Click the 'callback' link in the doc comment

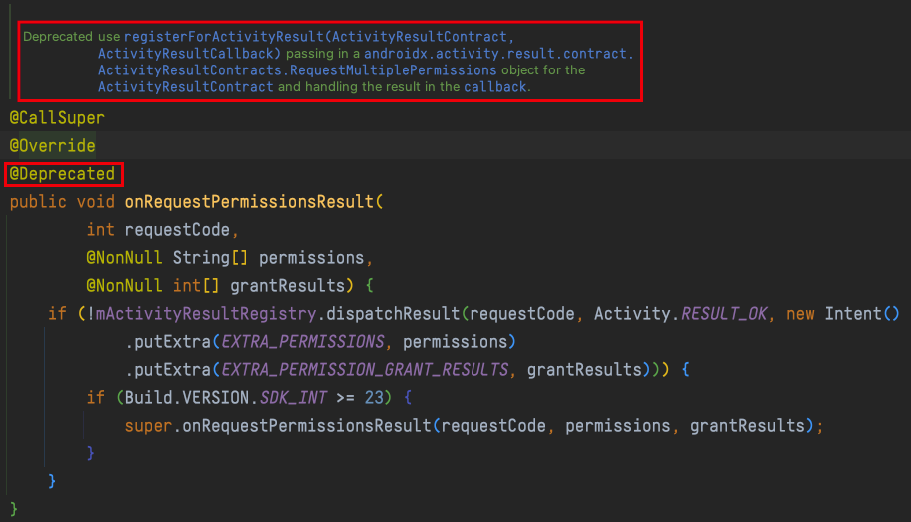click(494, 87)
